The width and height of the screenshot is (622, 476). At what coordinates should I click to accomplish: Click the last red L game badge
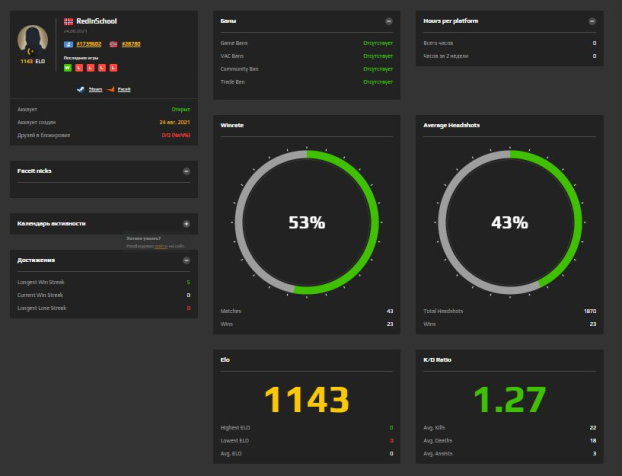coord(114,68)
